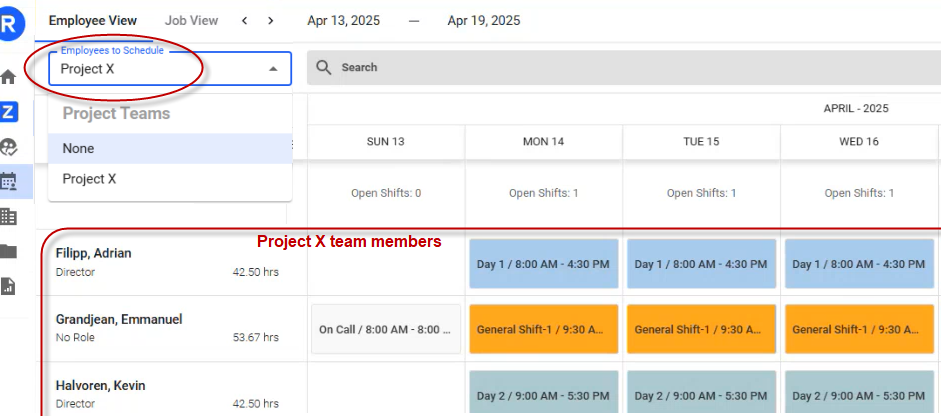The image size is (941, 416).
Task: Open the reports document sidebar icon
Action: 9,286
